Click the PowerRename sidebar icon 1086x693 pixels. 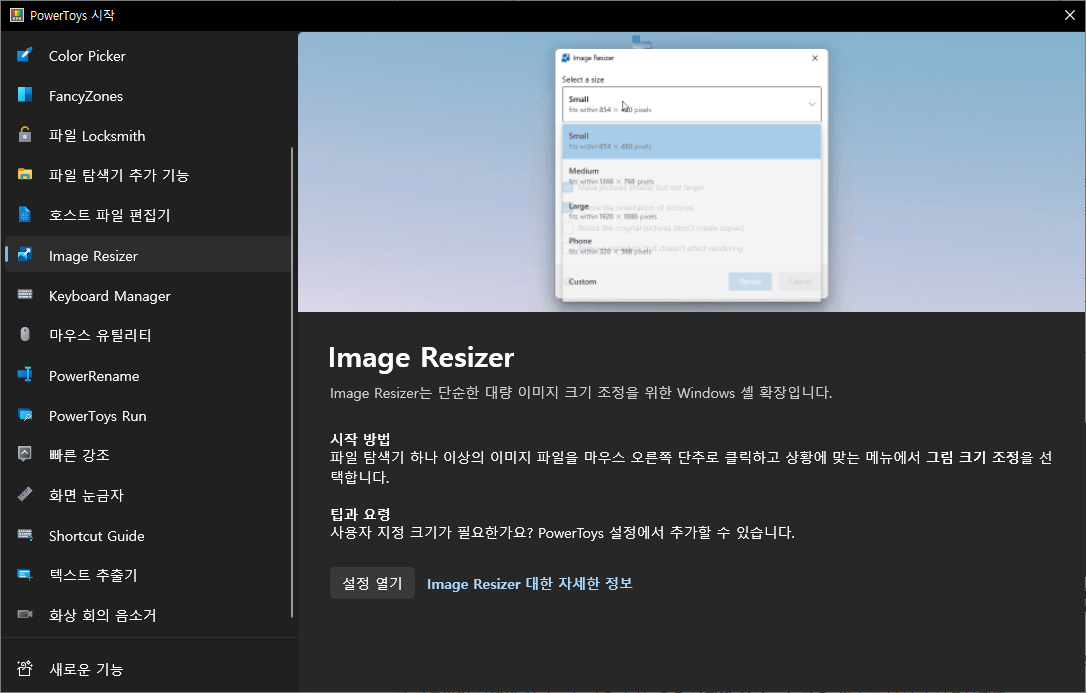click(x=25, y=375)
